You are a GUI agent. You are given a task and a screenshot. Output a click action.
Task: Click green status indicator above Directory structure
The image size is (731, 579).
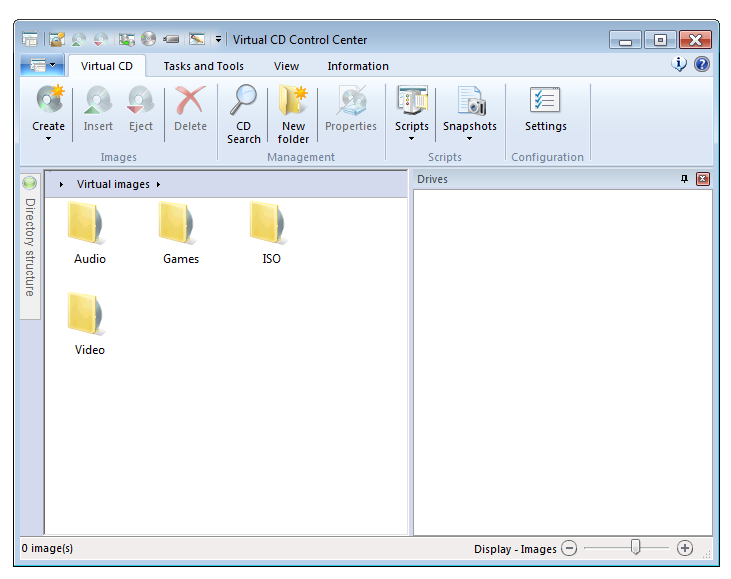[29, 183]
